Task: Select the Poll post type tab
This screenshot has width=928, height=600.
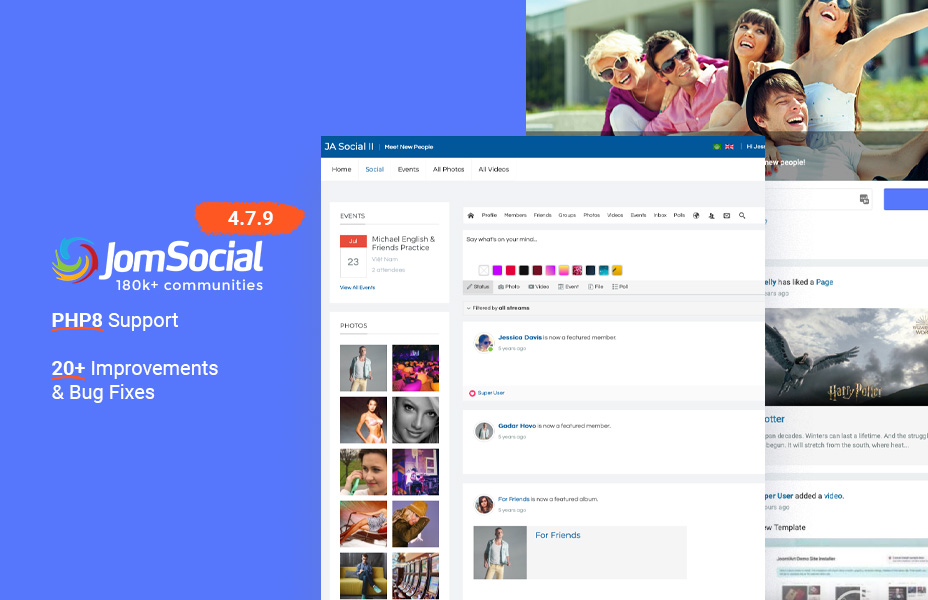Action: (x=620, y=286)
